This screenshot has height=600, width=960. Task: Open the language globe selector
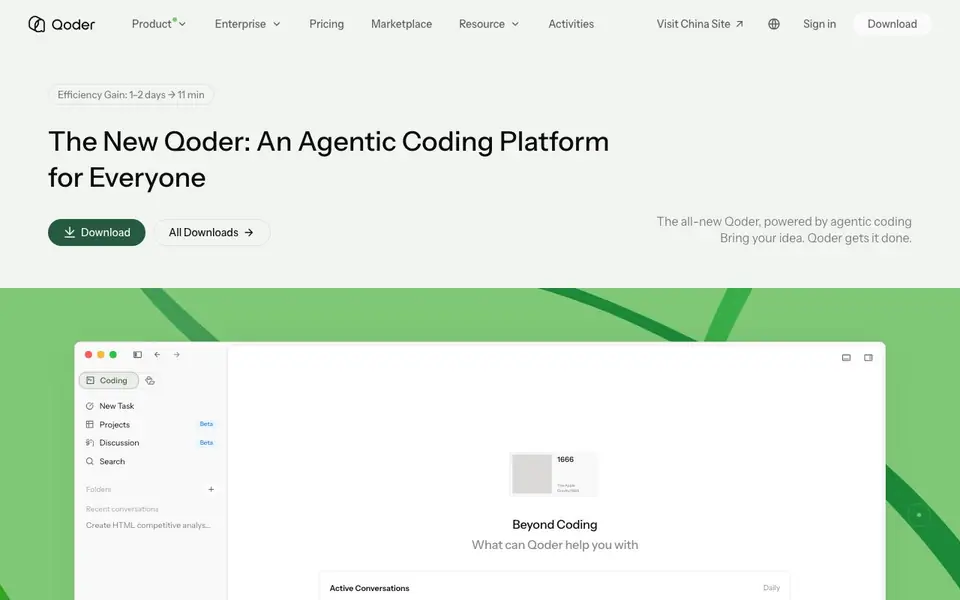click(x=774, y=24)
